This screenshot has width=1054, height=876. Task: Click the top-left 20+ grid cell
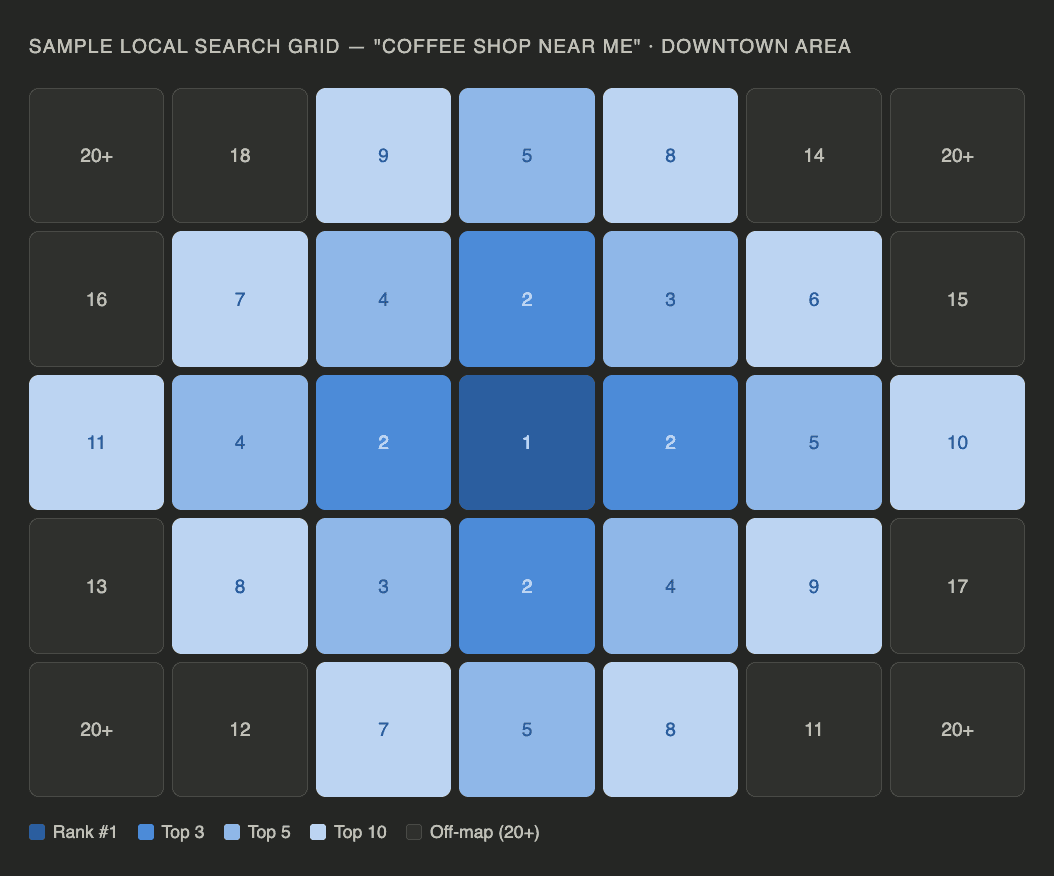96,155
